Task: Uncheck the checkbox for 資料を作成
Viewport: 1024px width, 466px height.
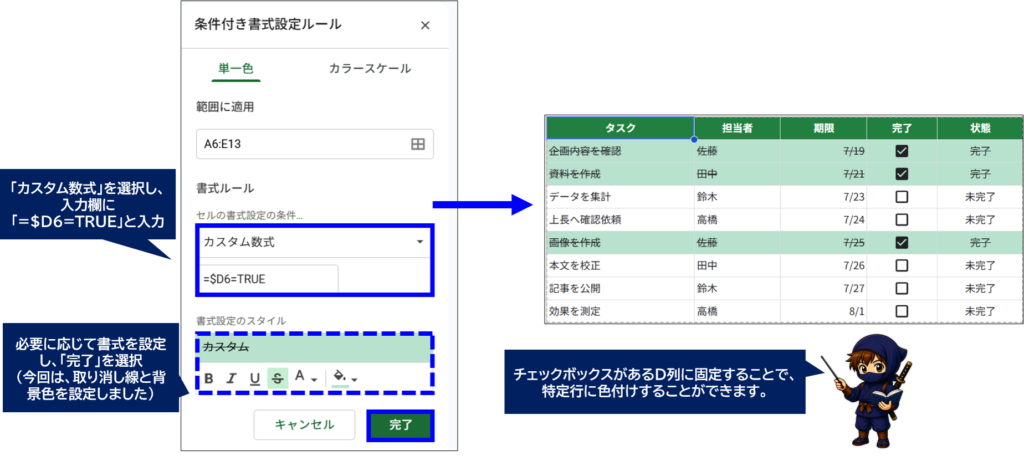Action: (x=902, y=174)
